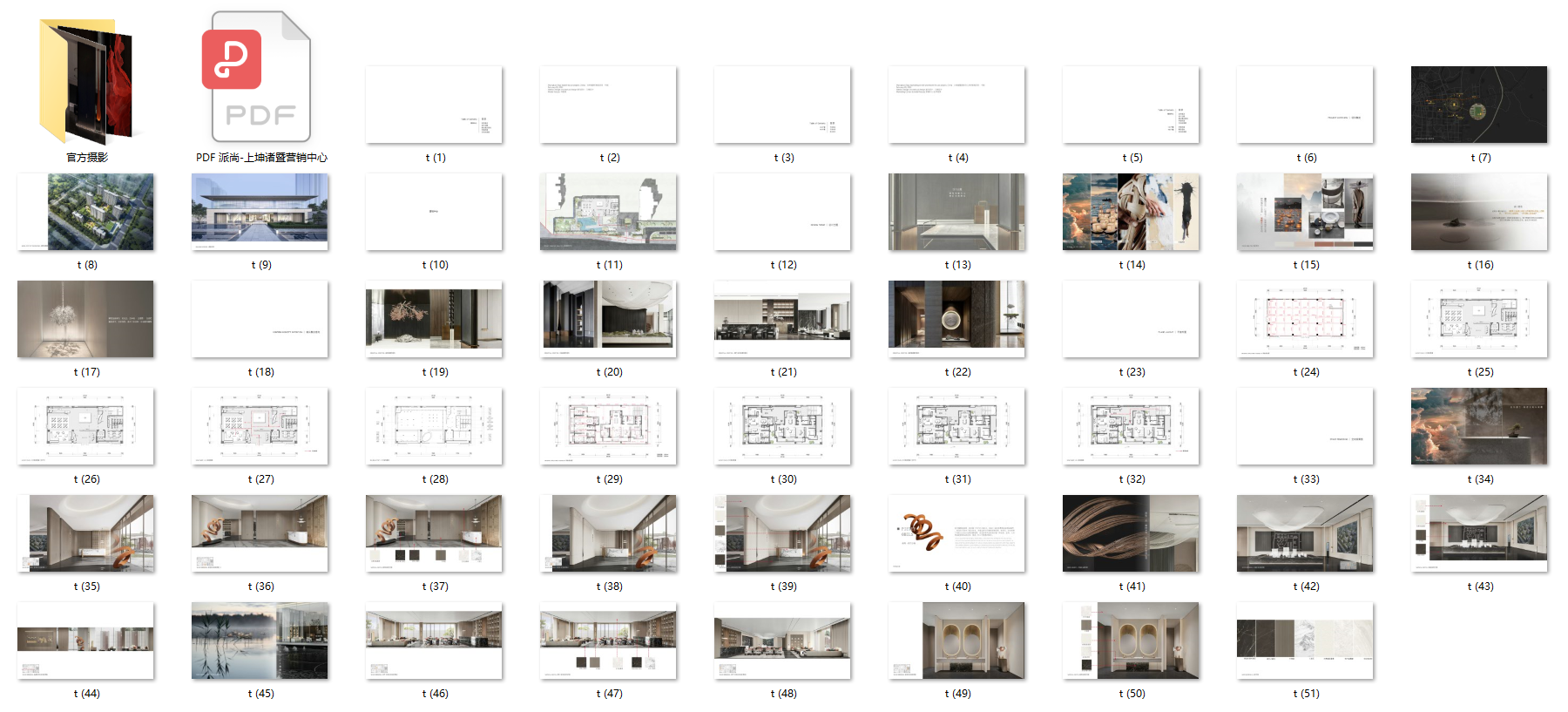Image resolution: width=1568 pixels, height=712 pixels.
Task: Click the file name label t (36)
Action: [x=261, y=587]
